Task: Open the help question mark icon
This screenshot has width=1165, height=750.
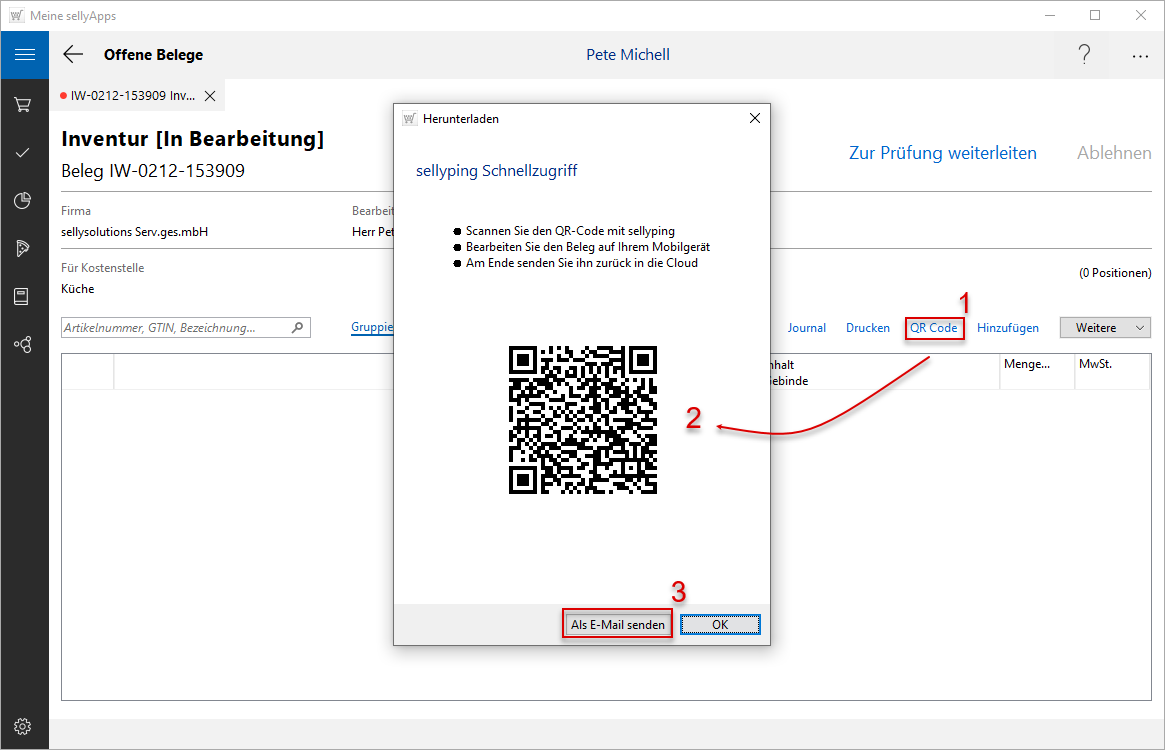Action: click(1084, 55)
